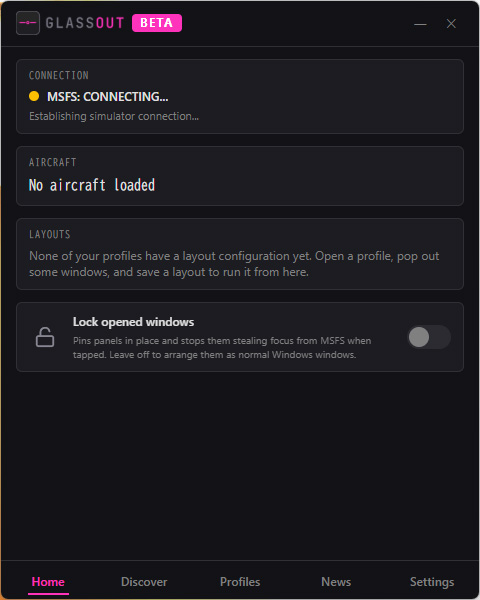Enable the Lock opened windows toggle
Screen dimensions: 480x600
[429, 337]
